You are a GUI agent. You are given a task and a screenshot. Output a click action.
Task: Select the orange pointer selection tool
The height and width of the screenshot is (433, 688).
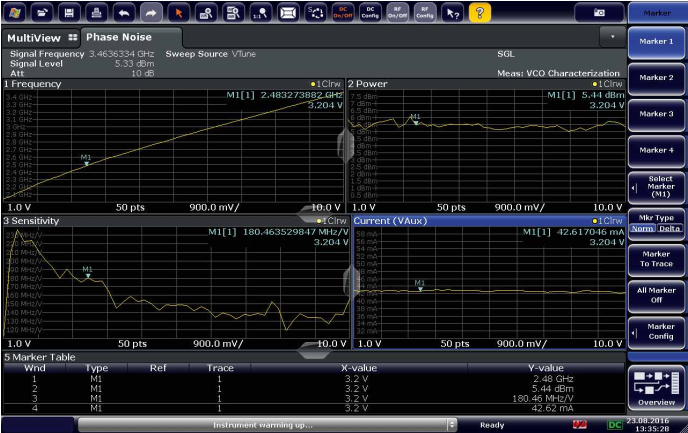point(178,12)
